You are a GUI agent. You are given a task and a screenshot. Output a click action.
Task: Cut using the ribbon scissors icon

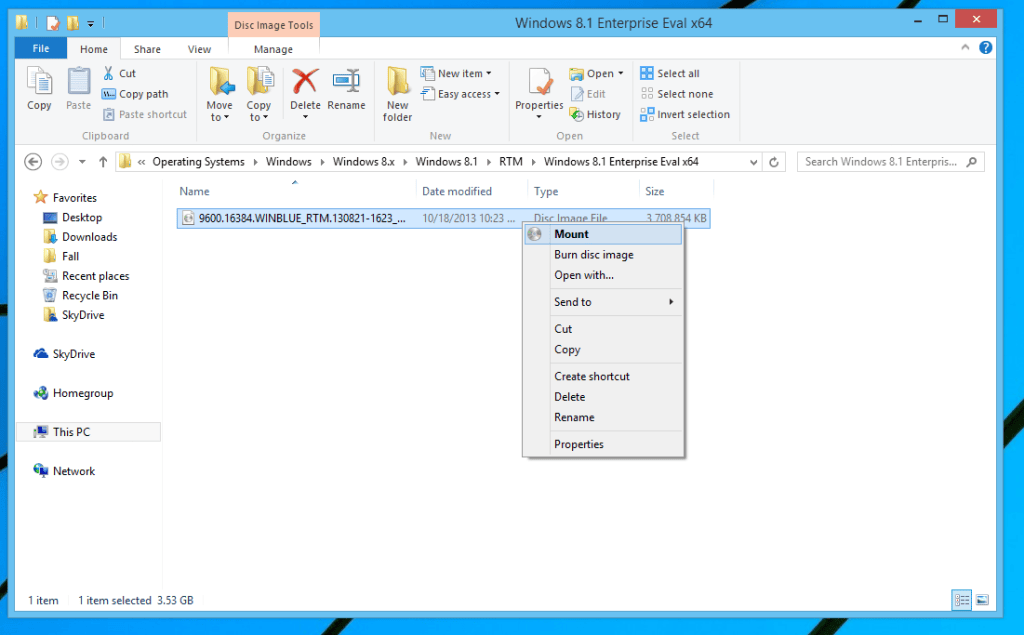click(x=108, y=73)
